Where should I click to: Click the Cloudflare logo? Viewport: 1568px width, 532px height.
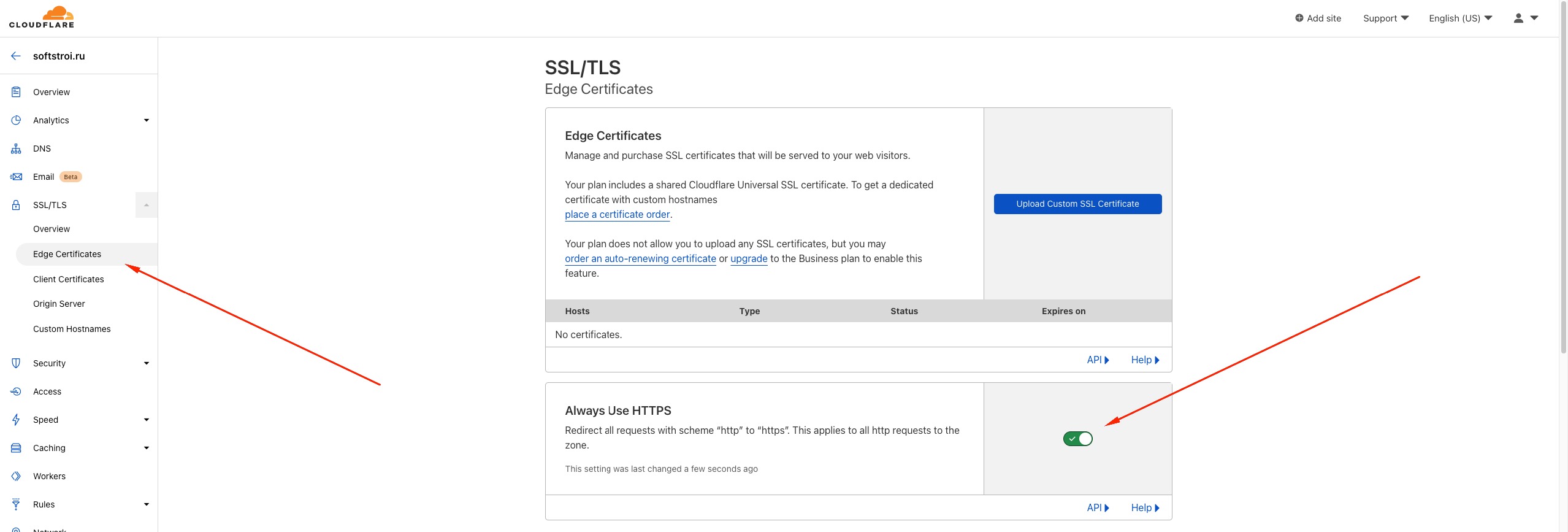[x=42, y=17]
